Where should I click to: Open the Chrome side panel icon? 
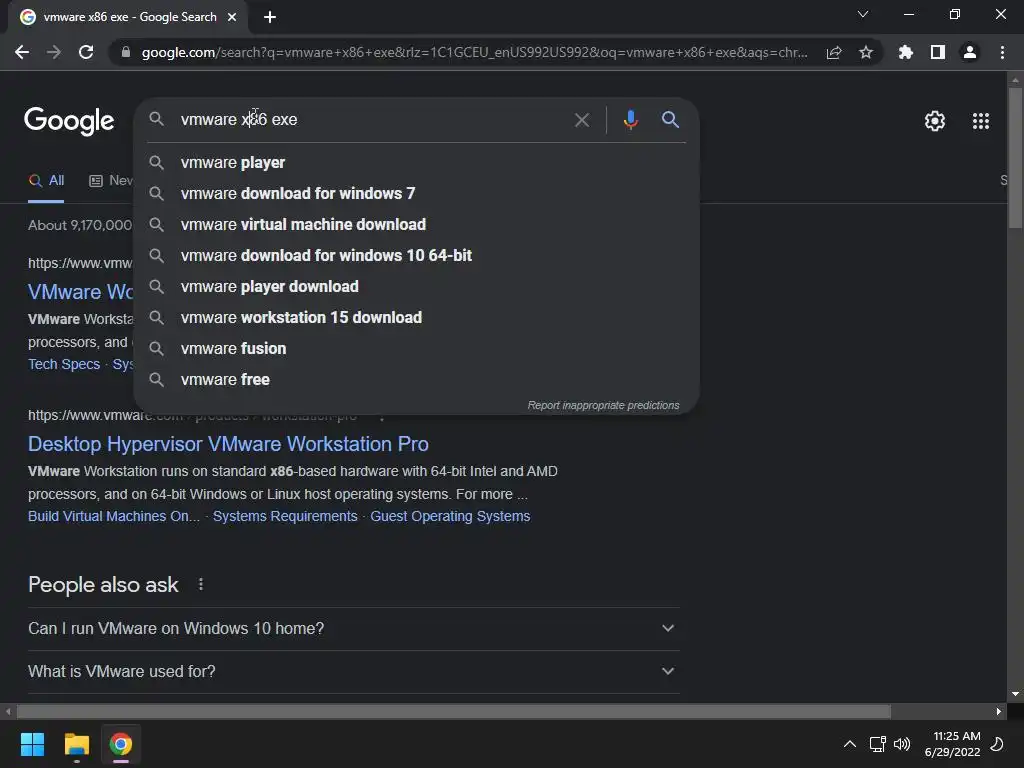[x=938, y=52]
